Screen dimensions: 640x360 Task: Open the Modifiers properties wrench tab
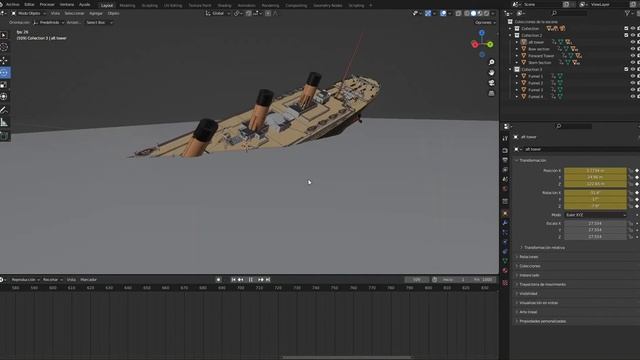pos(505,223)
